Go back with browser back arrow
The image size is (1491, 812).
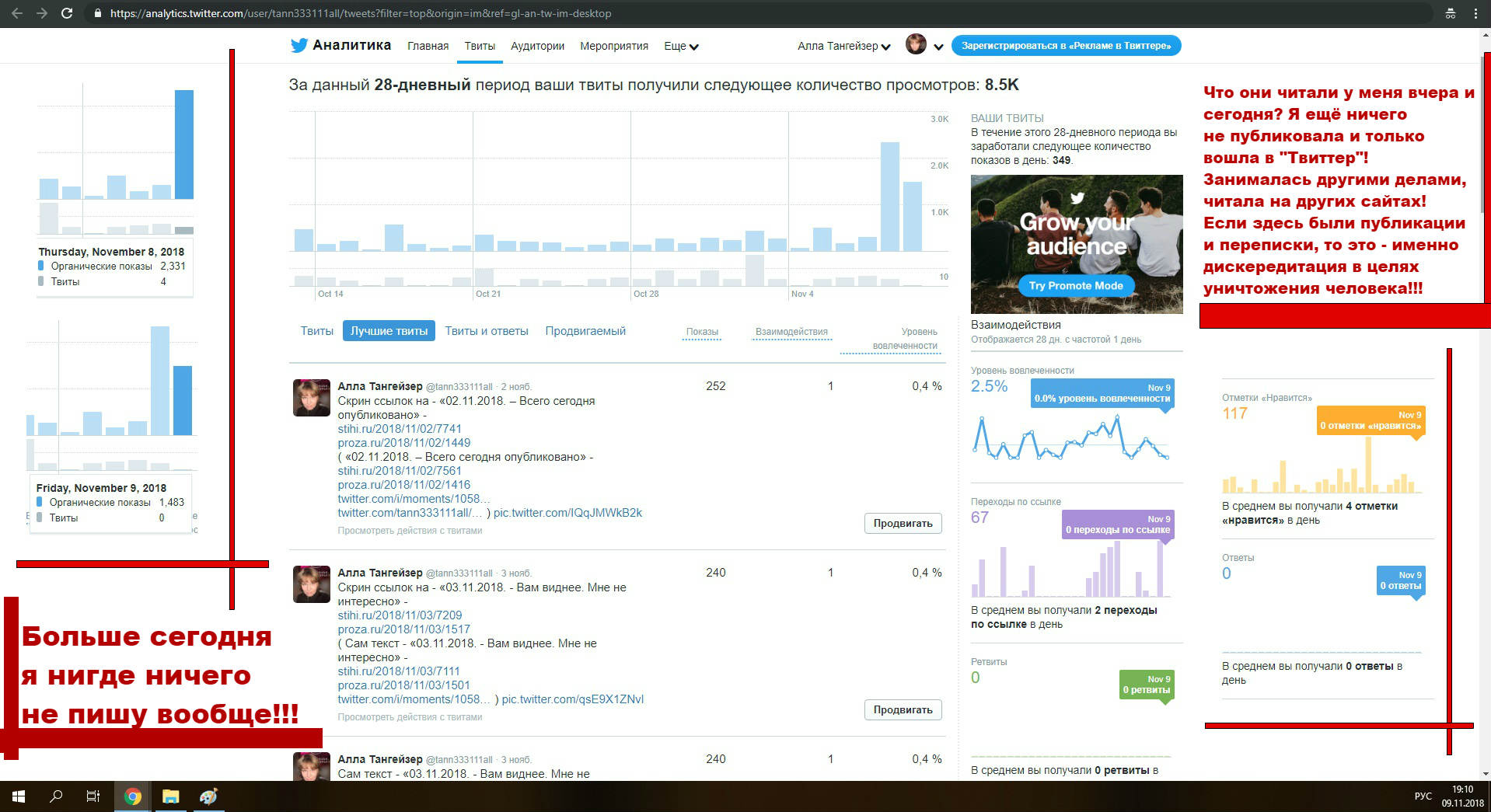(17, 13)
